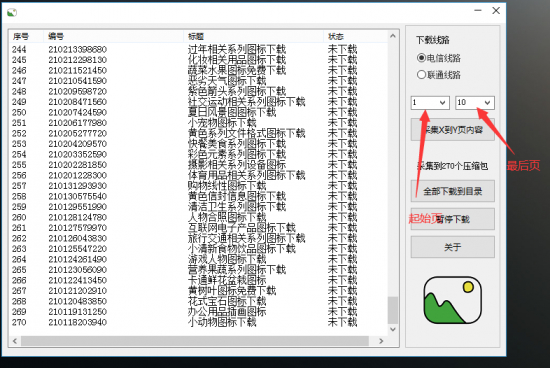
Task: Click the ID 210126043830 cell
Action: tap(78, 239)
